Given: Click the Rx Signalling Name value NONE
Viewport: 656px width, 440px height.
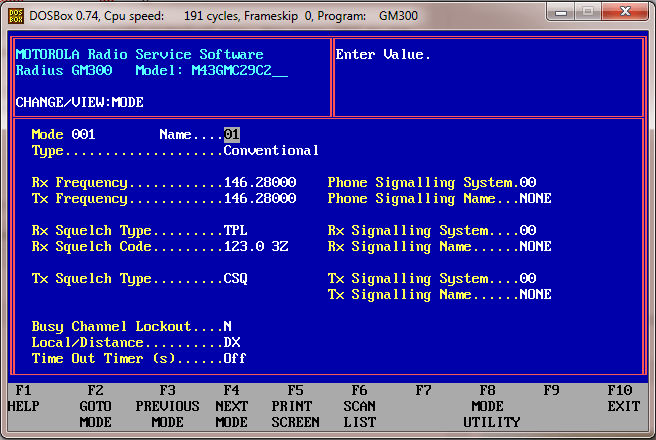Looking at the screenshot, I should [536, 246].
